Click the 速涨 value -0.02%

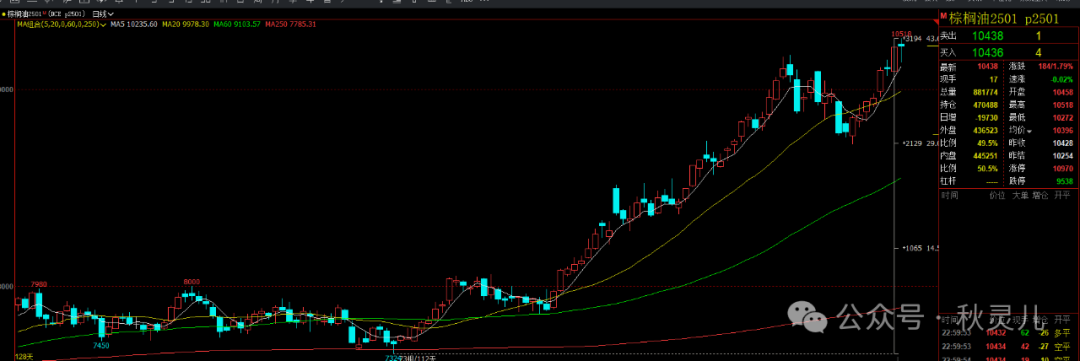click(x=1061, y=79)
